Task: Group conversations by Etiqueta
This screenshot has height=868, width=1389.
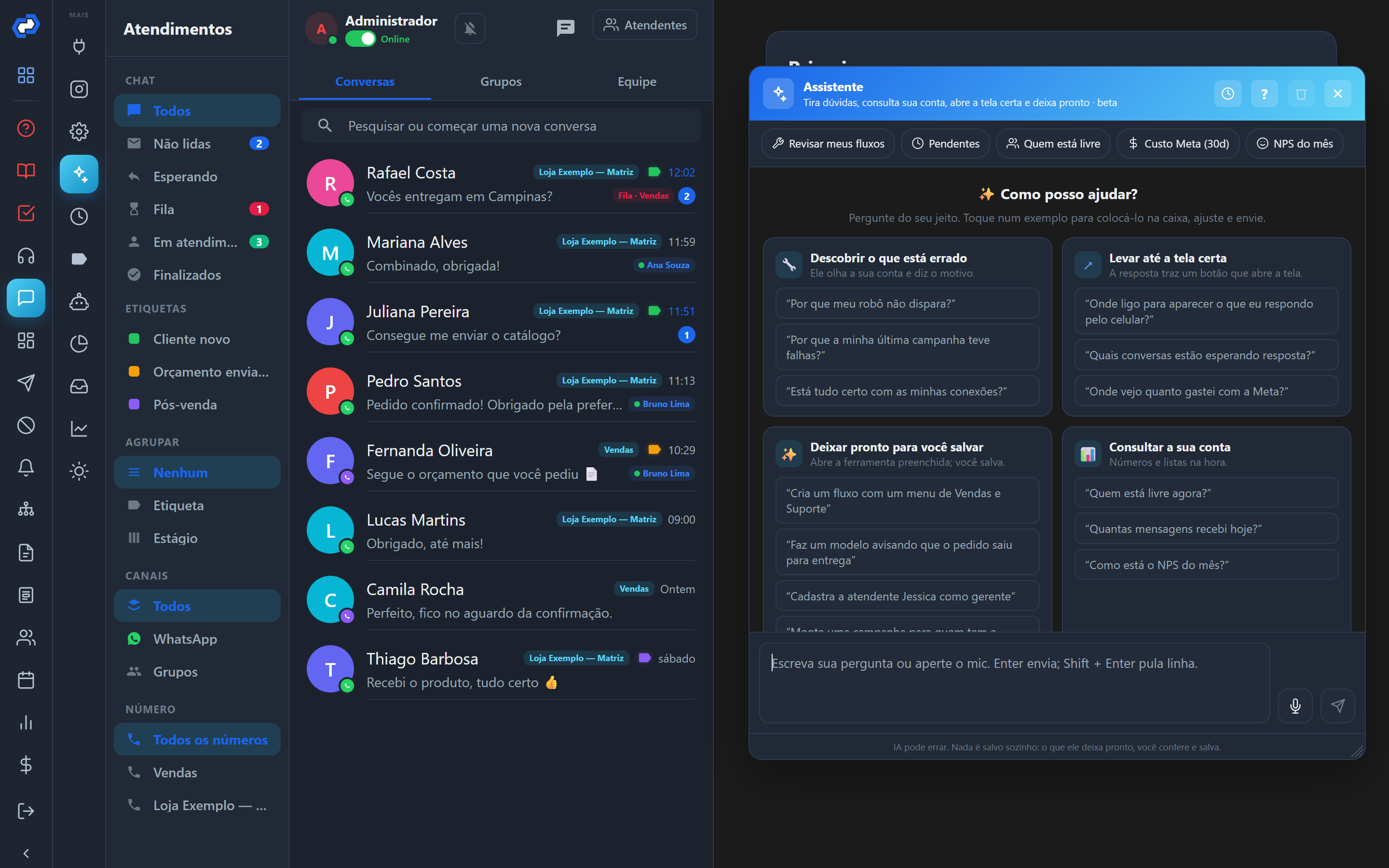Action: (197, 505)
